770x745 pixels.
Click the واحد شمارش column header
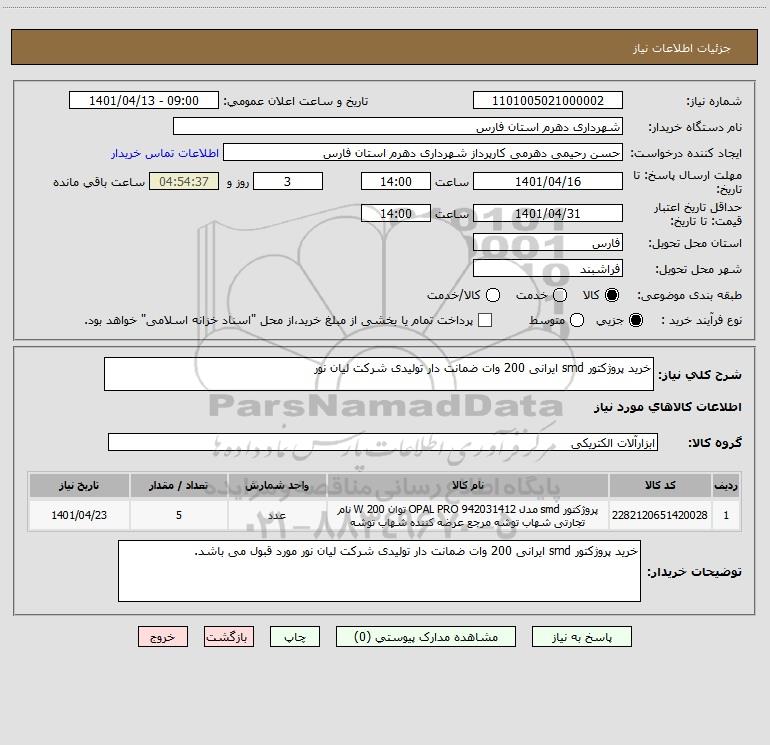(x=277, y=485)
